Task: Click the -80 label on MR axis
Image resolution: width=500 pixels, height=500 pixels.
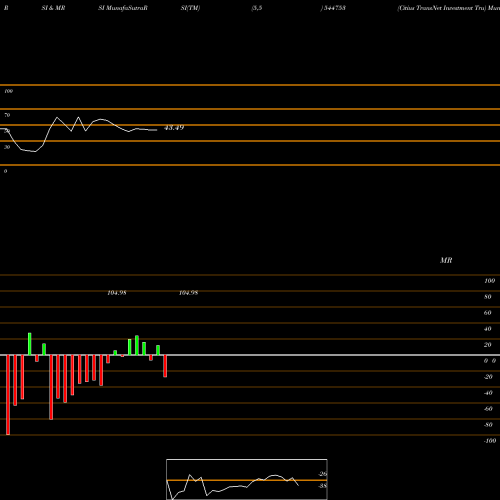Action: 488,425
